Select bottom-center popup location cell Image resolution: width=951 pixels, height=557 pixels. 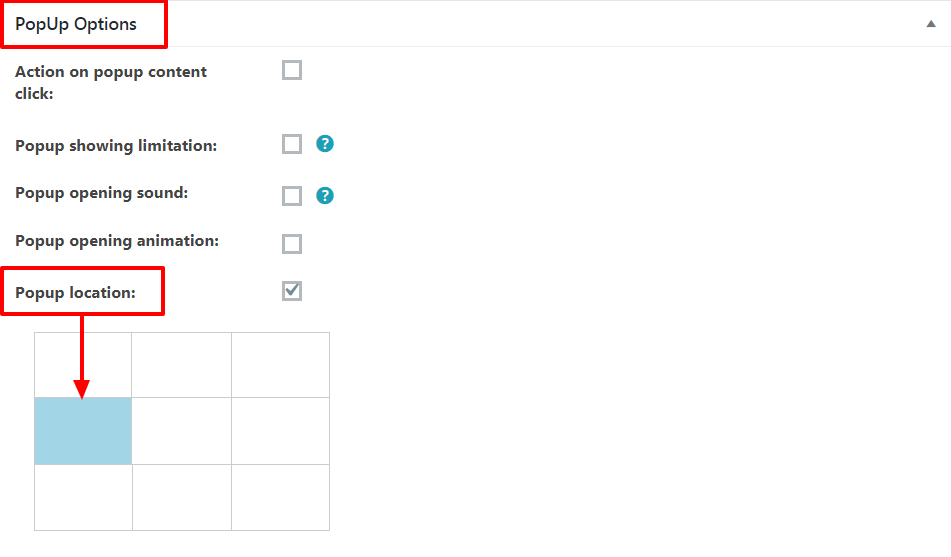[181, 498]
